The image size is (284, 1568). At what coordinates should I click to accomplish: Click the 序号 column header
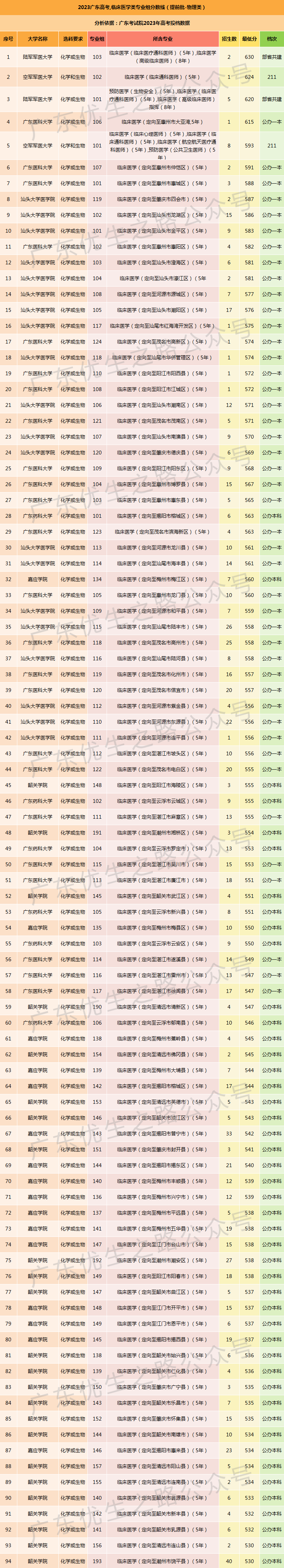coord(8,38)
